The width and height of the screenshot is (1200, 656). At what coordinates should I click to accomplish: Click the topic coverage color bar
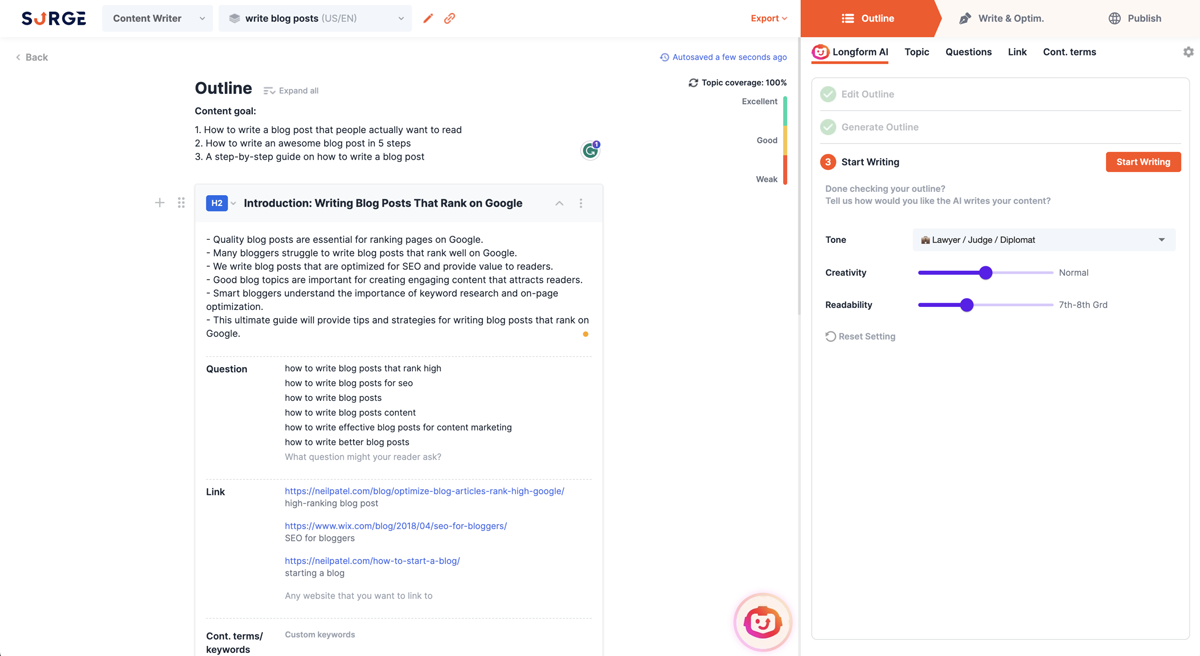[x=785, y=140]
